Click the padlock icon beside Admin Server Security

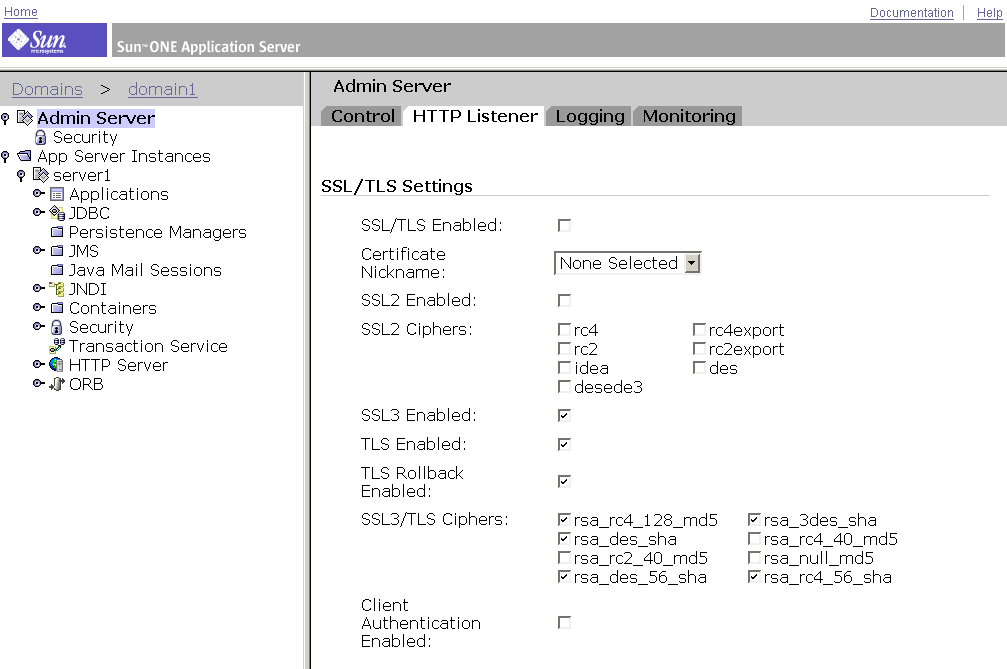point(40,137)
